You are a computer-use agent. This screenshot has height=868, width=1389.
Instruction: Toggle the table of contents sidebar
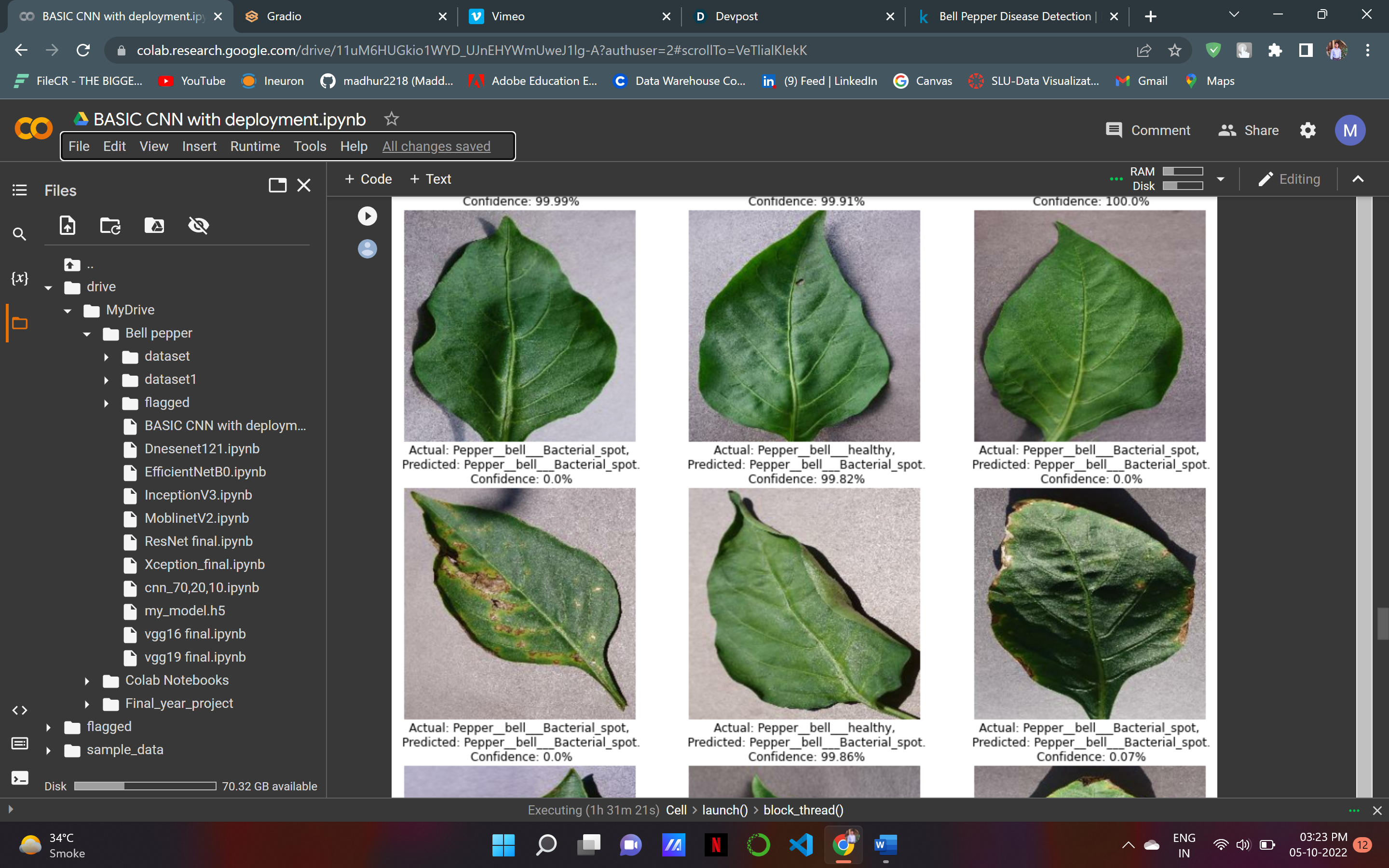[19, 190]
